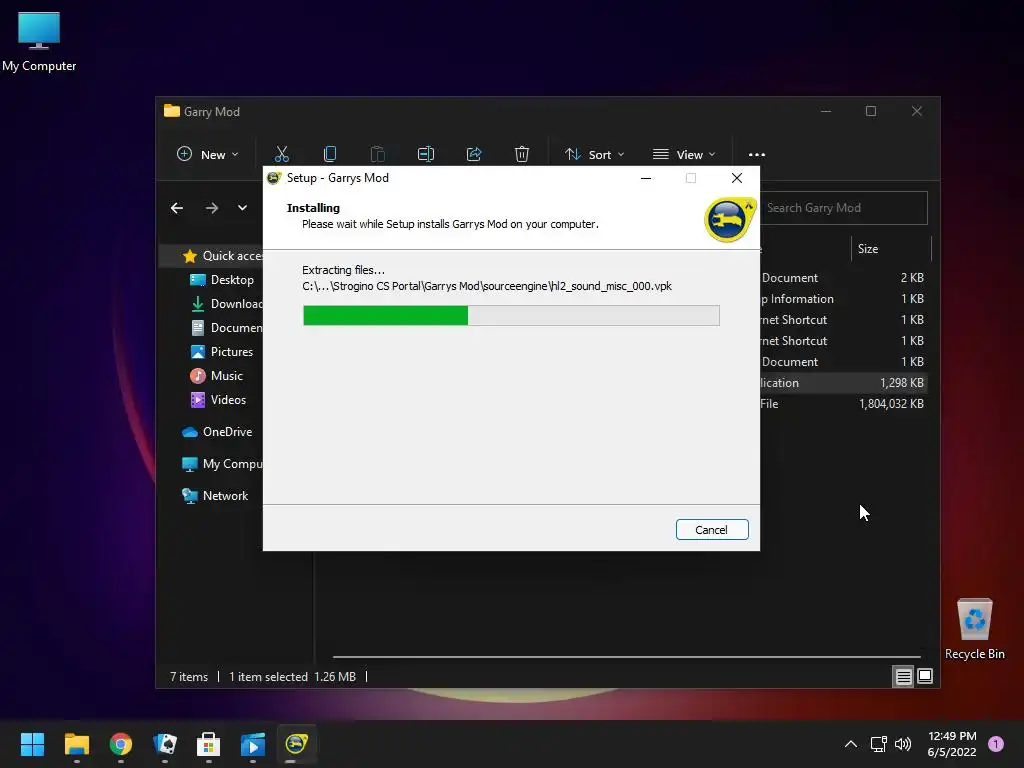
Task: Click the Share icon in Explorer toolbar
Action: 474,155
